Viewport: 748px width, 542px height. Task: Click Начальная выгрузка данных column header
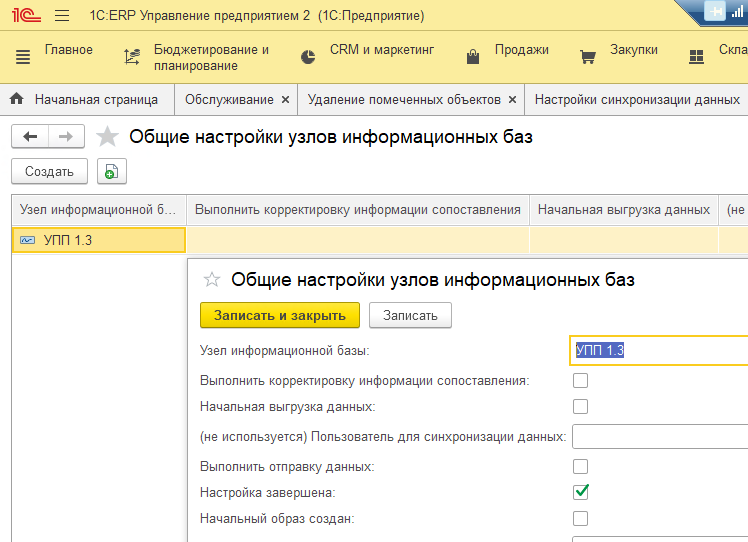pos(623,209)
